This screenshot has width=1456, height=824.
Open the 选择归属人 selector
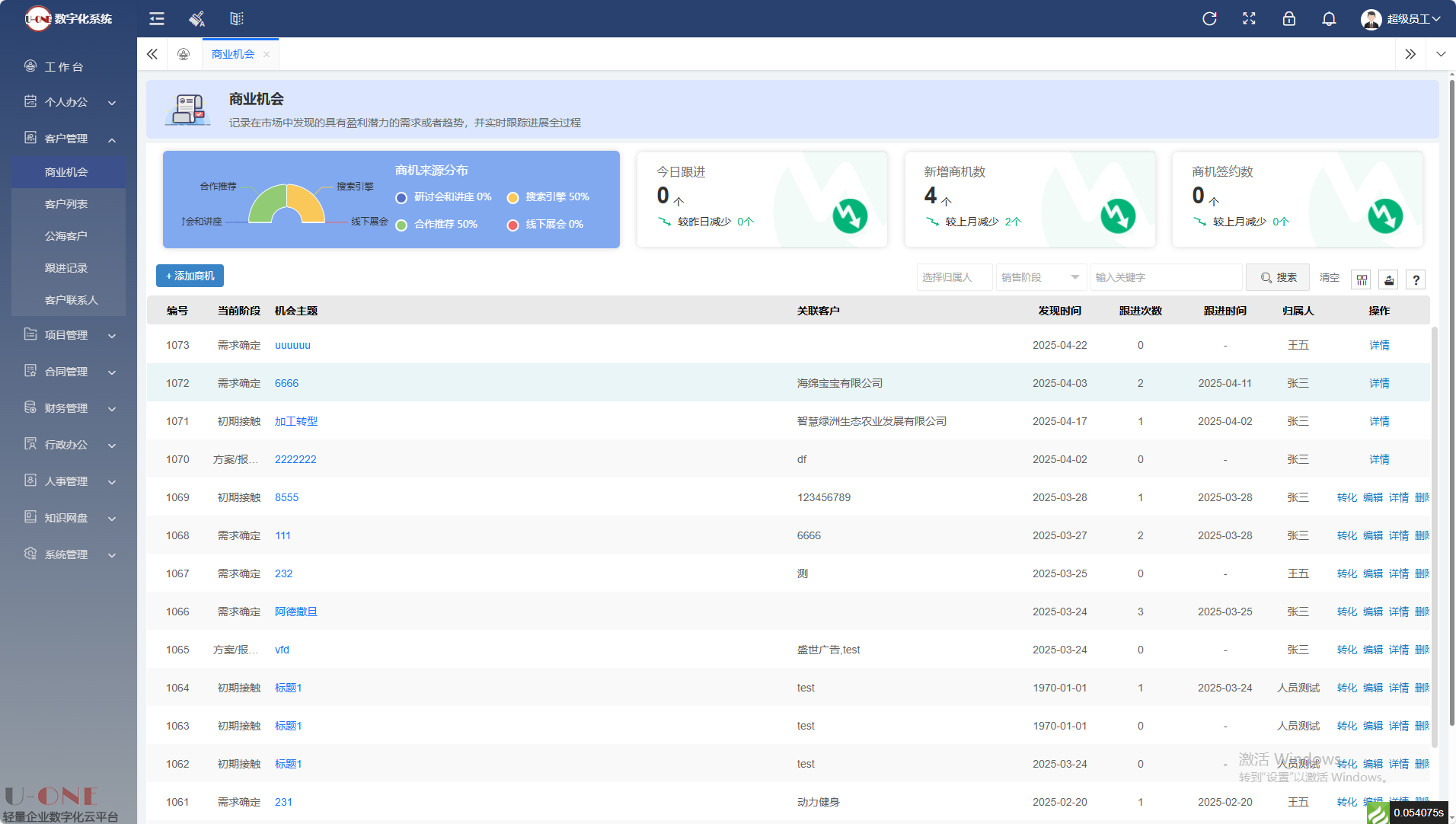coord(954,277)
